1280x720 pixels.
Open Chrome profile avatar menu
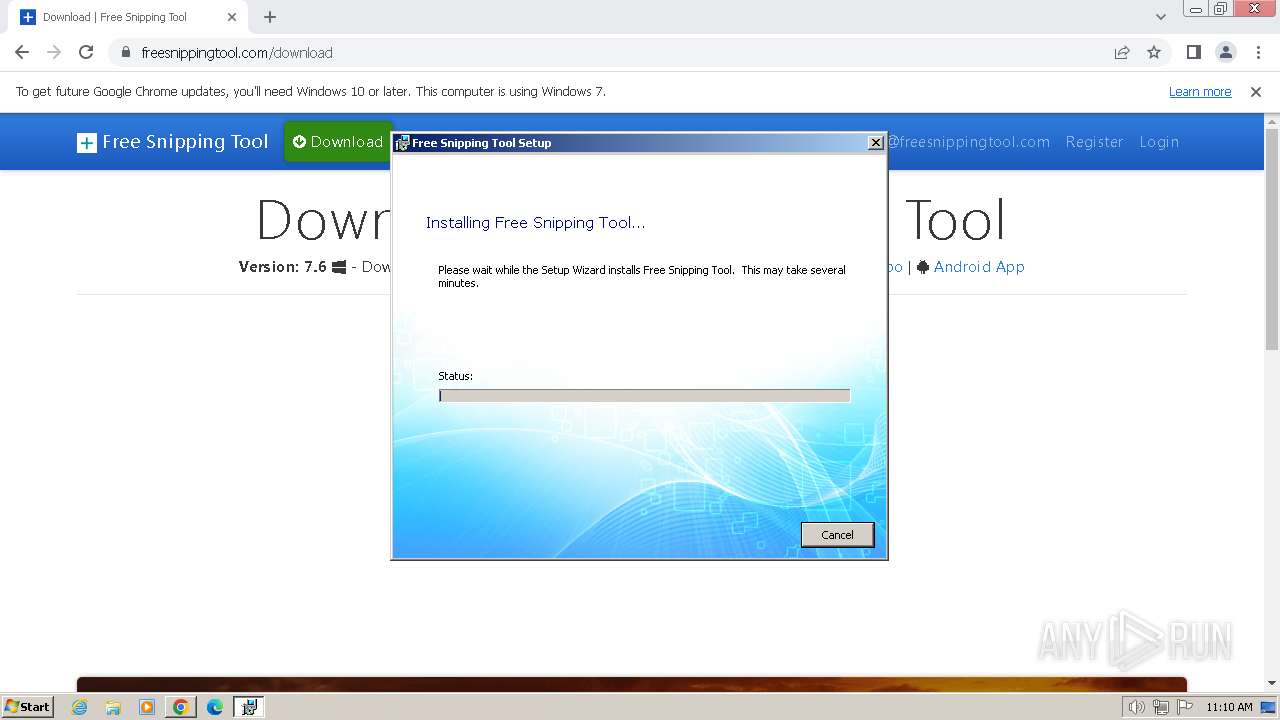tap(1226, 52)
